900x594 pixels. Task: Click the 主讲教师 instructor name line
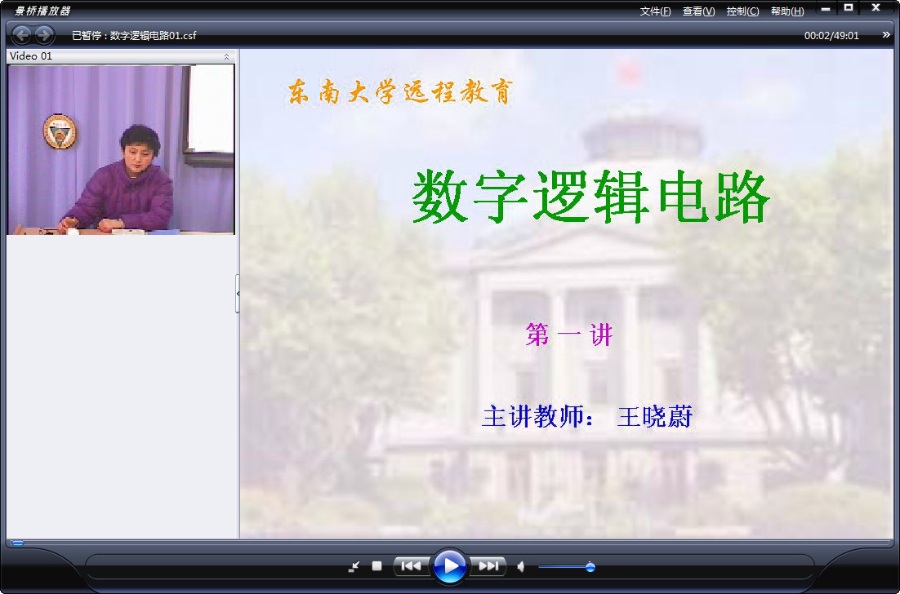[587, 417]
